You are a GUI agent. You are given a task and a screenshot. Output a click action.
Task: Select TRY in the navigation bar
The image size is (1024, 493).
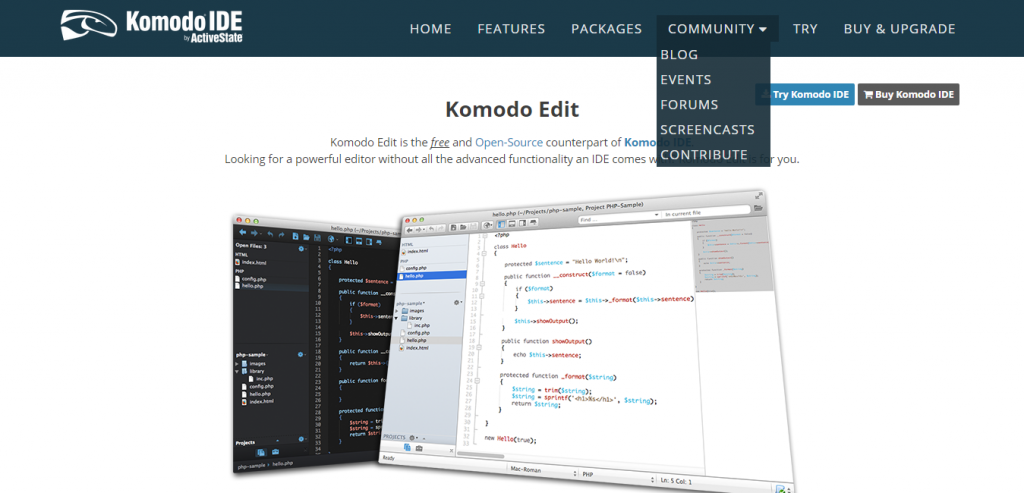tap(805, 29)
